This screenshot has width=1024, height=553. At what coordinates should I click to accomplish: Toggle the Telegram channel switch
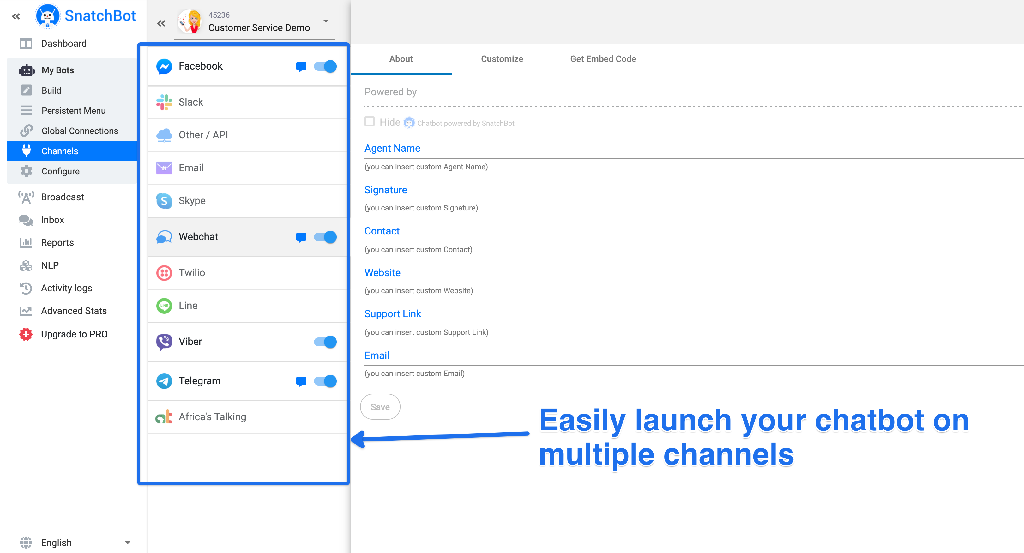click(x=325, y=381)
